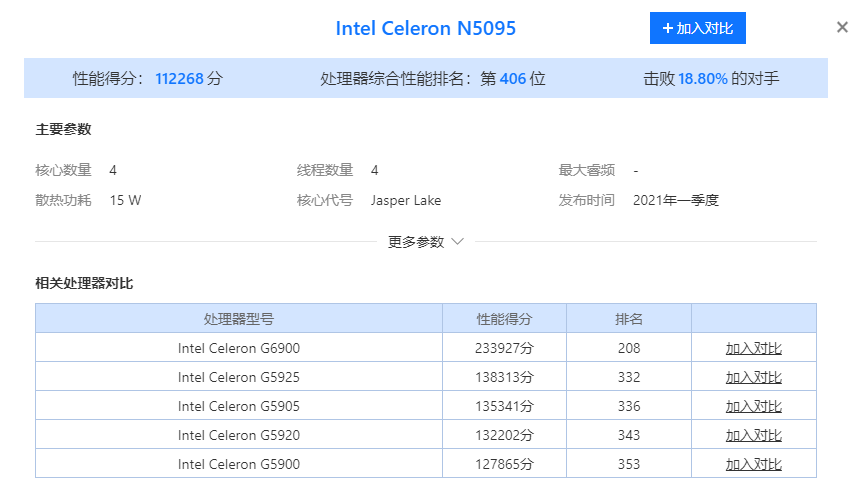This screenshot has width=861, height=501.
Task: Add Intel Celeron G5905 to comparison
Action: [753, 407]
